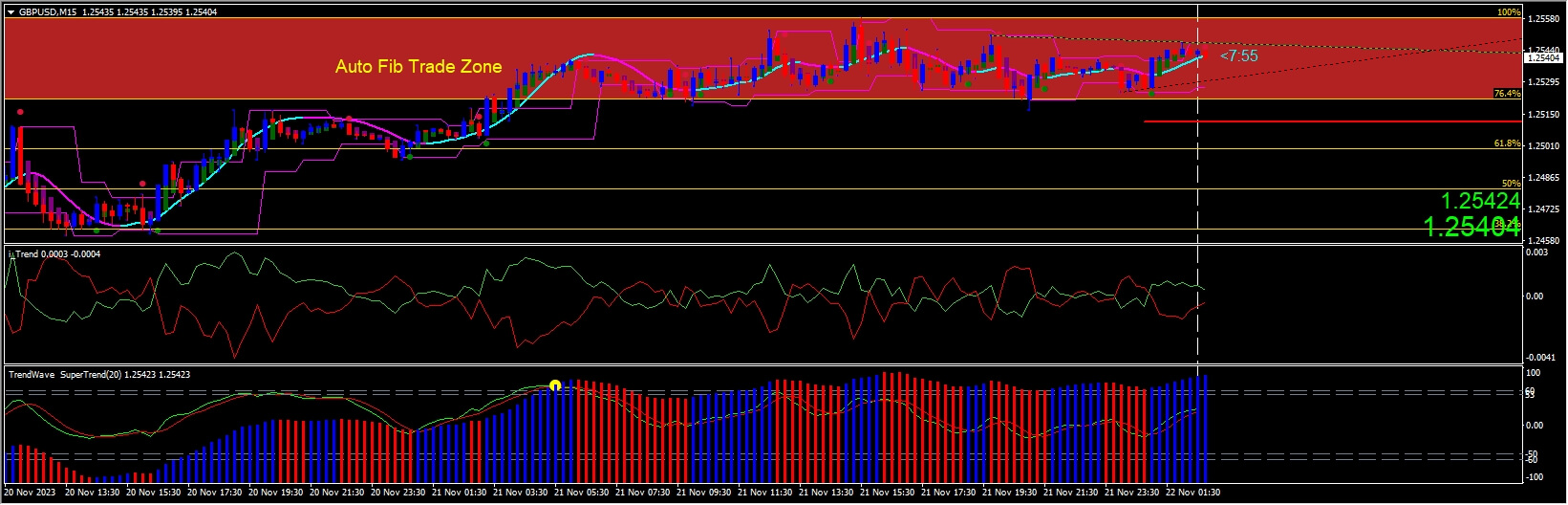The height and width of the screenshot is (505, 1568).
Task: Click the 0.003 Trend scale value
Action: coord(1537,252)
